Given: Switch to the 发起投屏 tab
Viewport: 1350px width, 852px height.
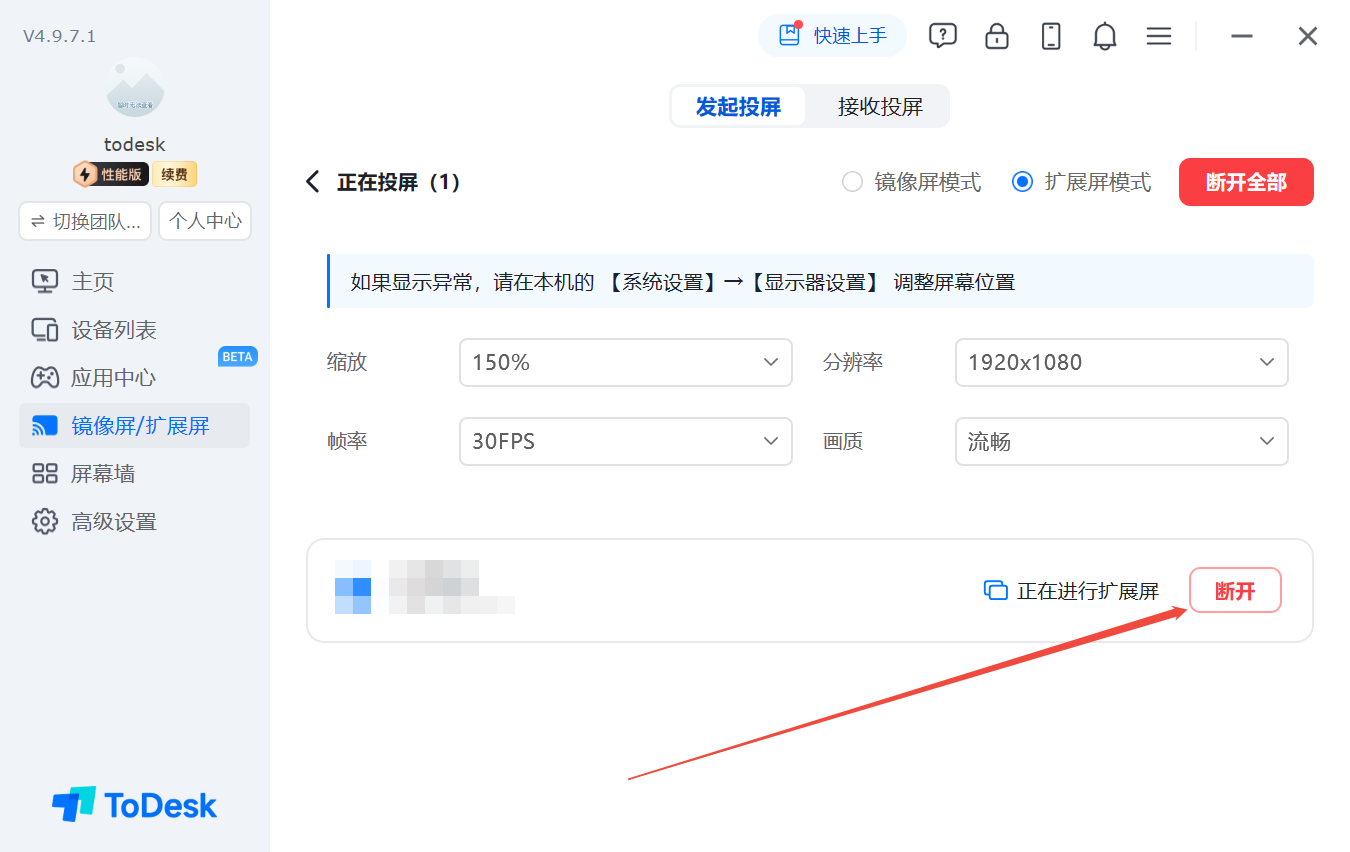Looking at the screenshot, I should [x=738, y=106].
